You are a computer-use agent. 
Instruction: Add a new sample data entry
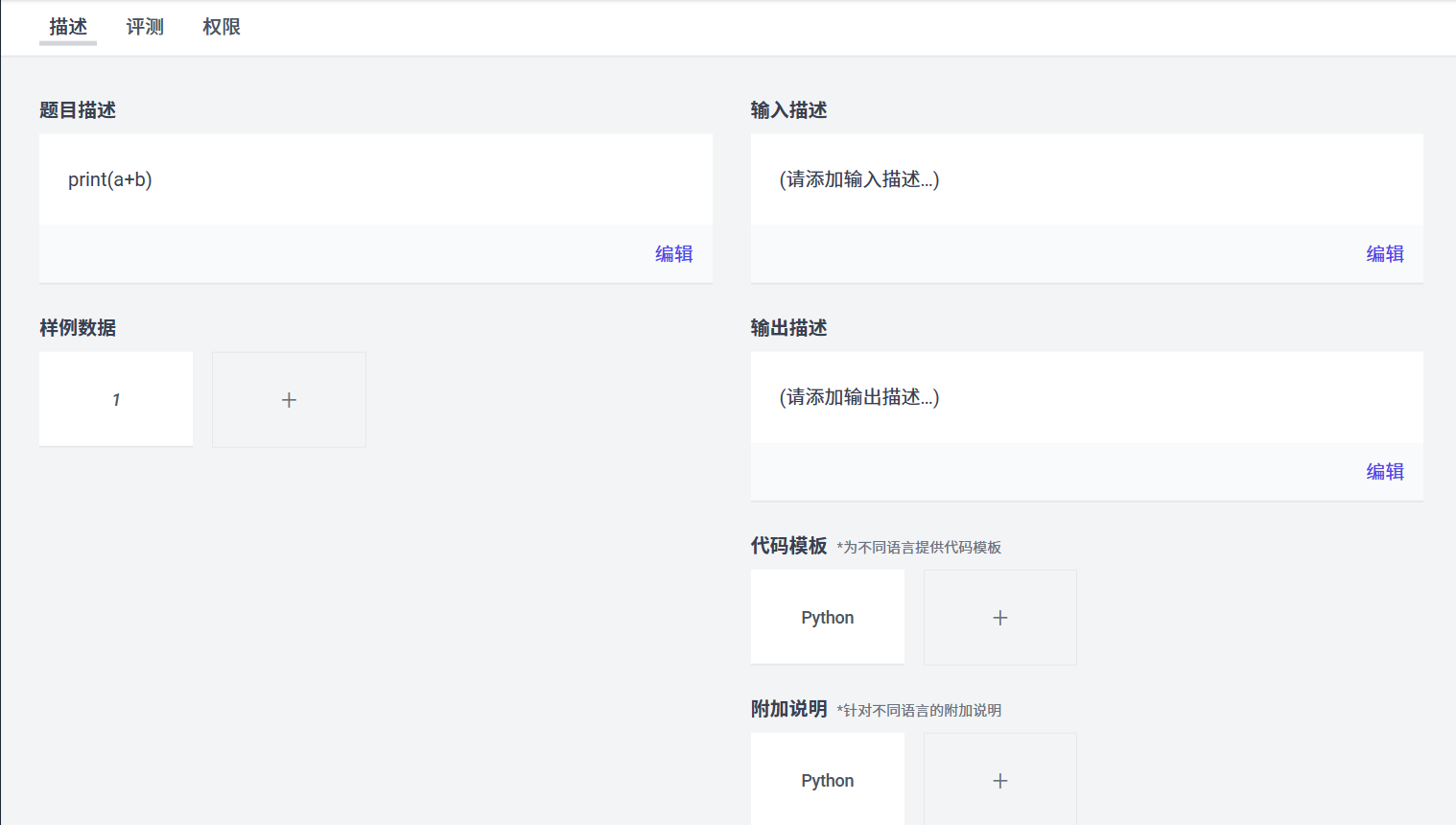(x=289, y=400)
